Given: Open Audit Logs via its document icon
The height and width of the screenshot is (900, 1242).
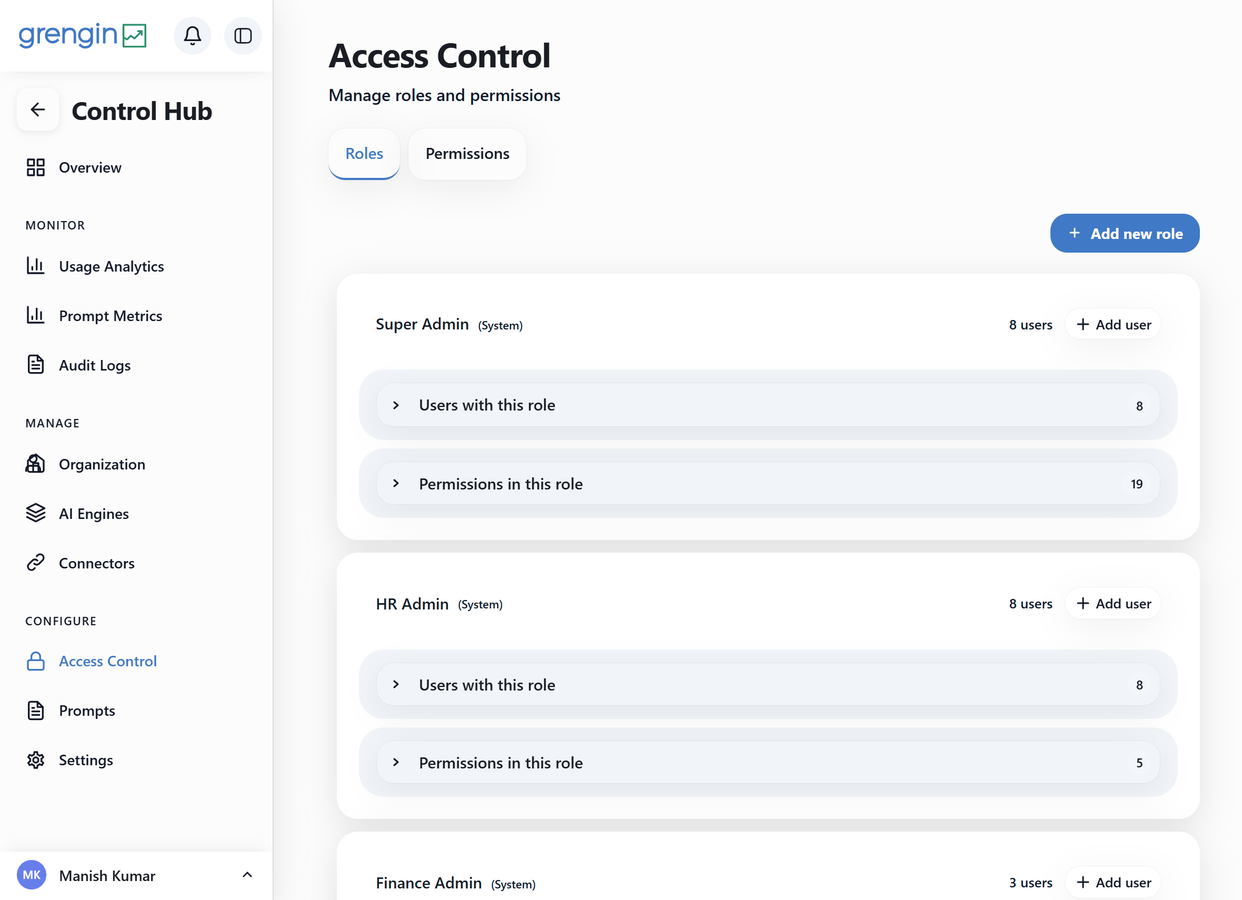Looking at the screenshot, I should (x=36, y=365).
